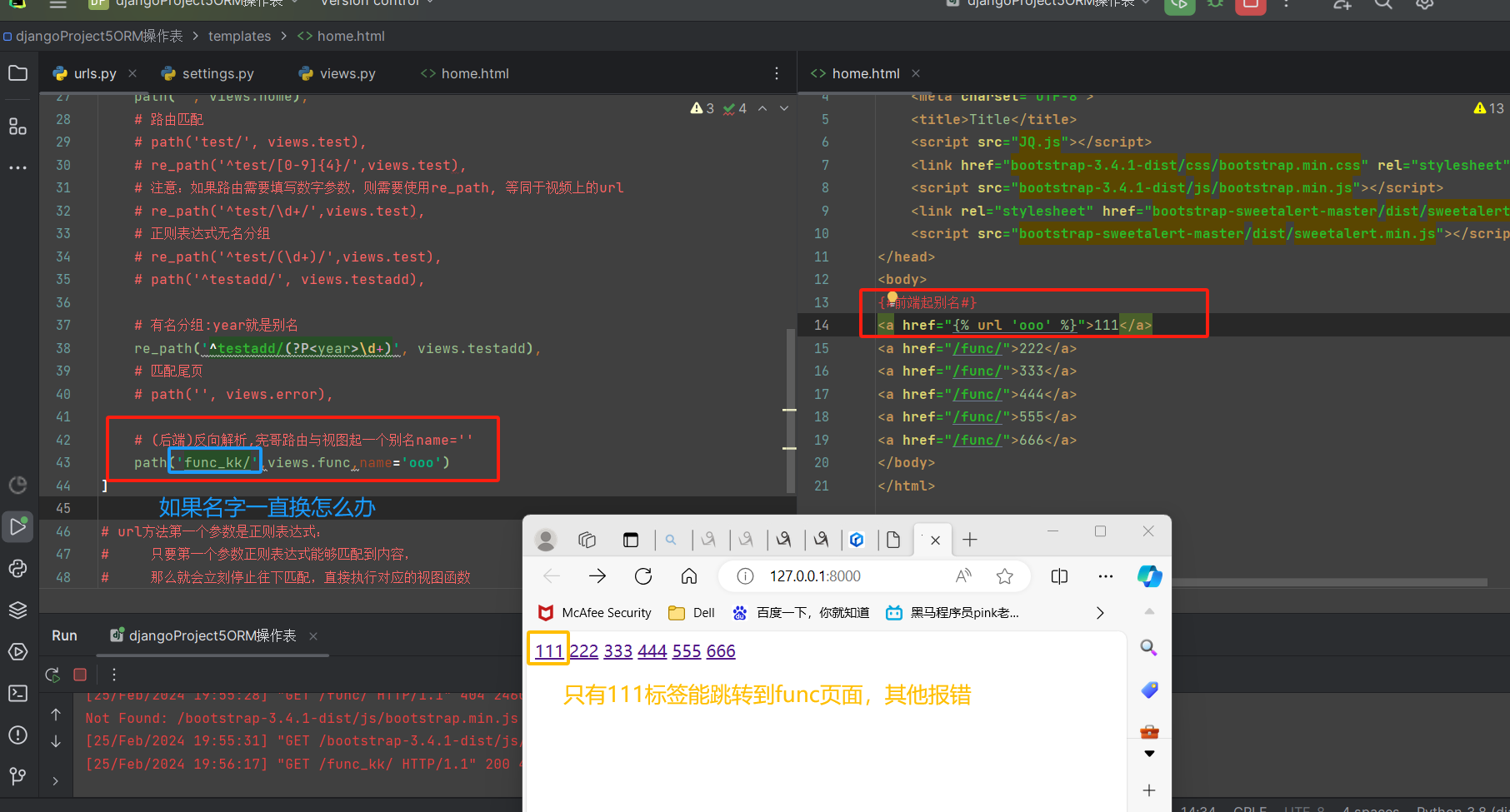Add a new browser tab
The width and height of the screenshot is (1510, 812).
pyautogui.click(x=970, y=540)
